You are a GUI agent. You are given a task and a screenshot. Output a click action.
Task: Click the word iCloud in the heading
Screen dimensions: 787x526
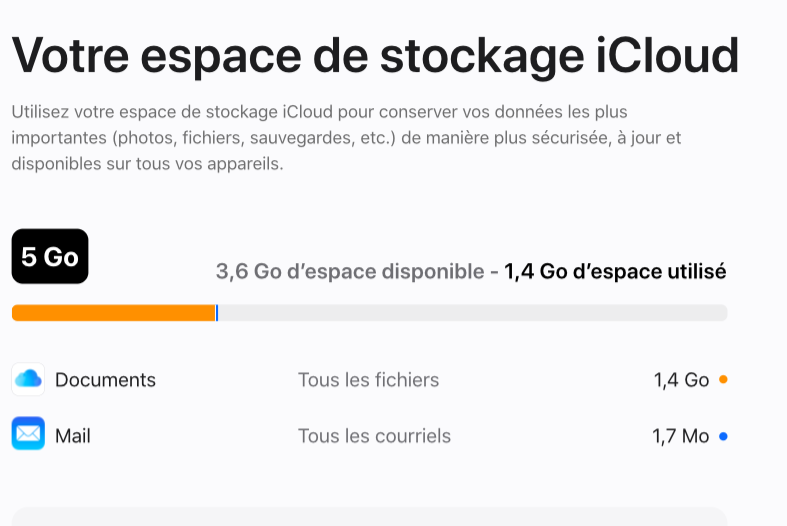pos(680,55)
